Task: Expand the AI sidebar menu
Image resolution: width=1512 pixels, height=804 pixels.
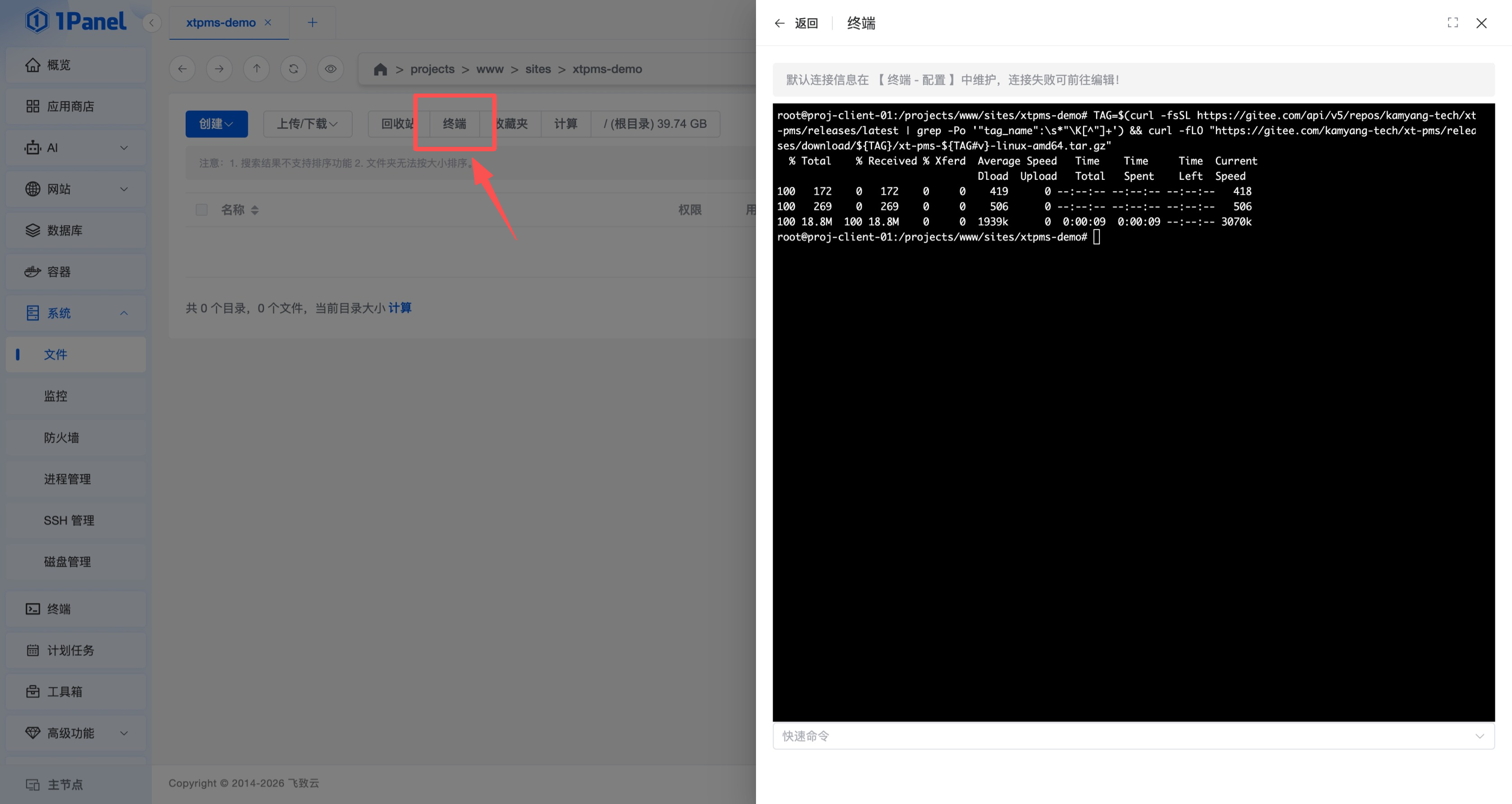Action: point(76,148)
